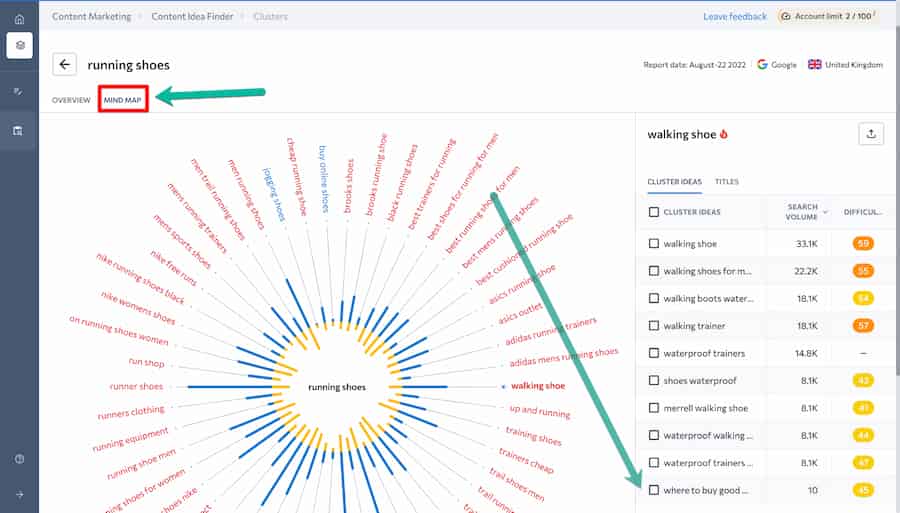
Task: Select 'trainers cheap' mind map node
Action: pyautogui.click(x=526, y=460)
